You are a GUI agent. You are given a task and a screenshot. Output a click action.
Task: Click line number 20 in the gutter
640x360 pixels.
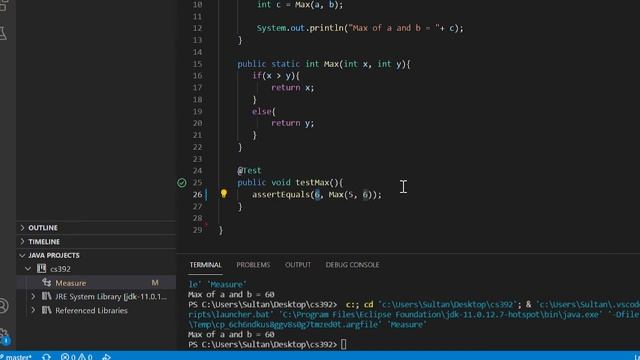[x=198, y=123]
